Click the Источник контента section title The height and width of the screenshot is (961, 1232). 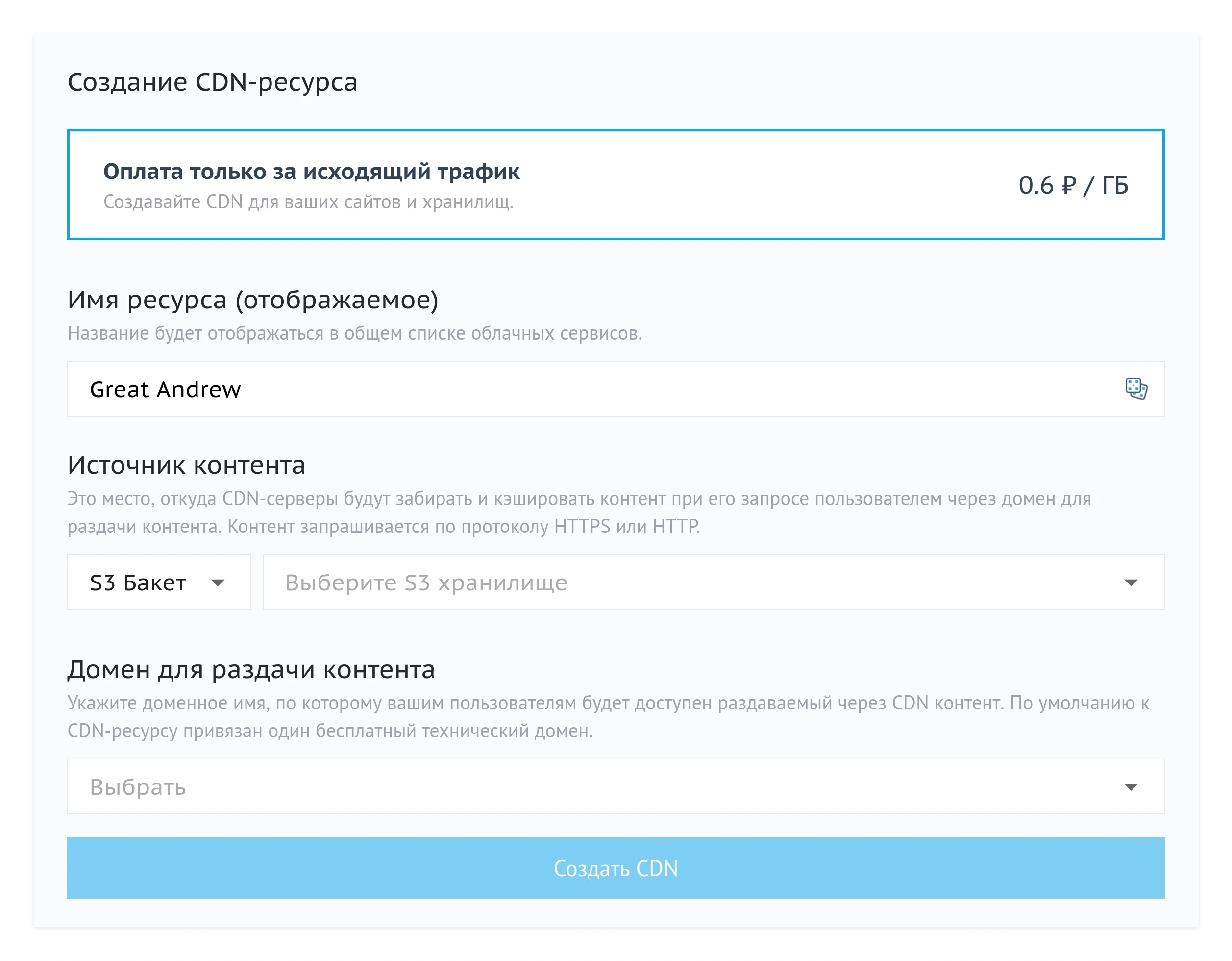186,466
